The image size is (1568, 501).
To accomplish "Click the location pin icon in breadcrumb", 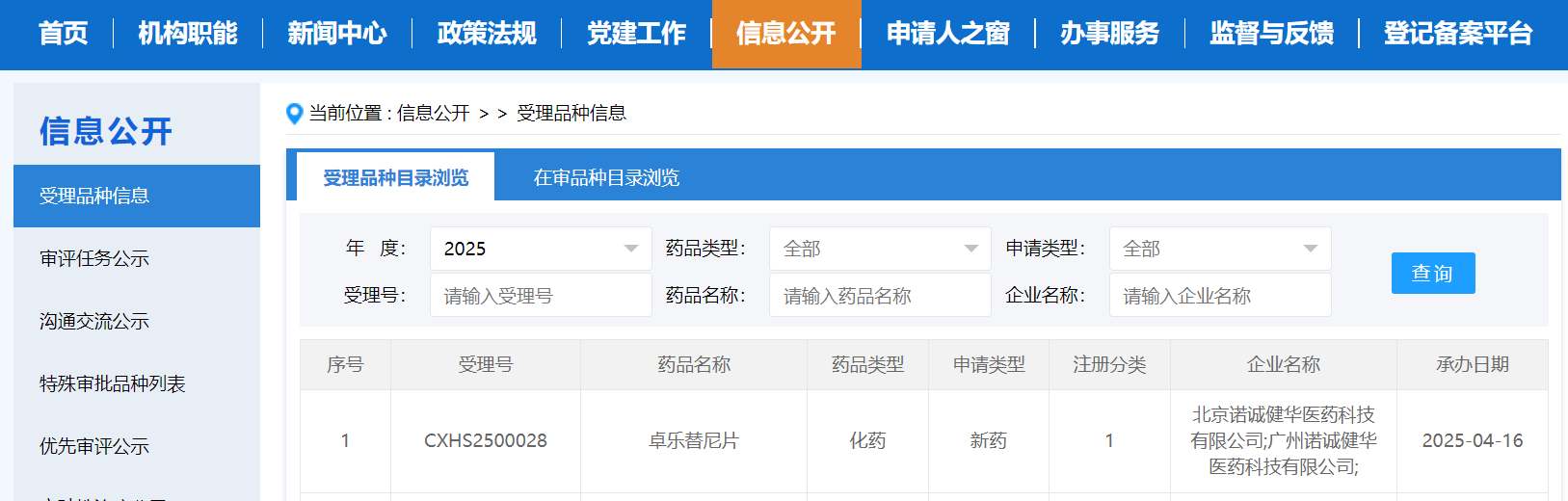I will pos(295,114).
